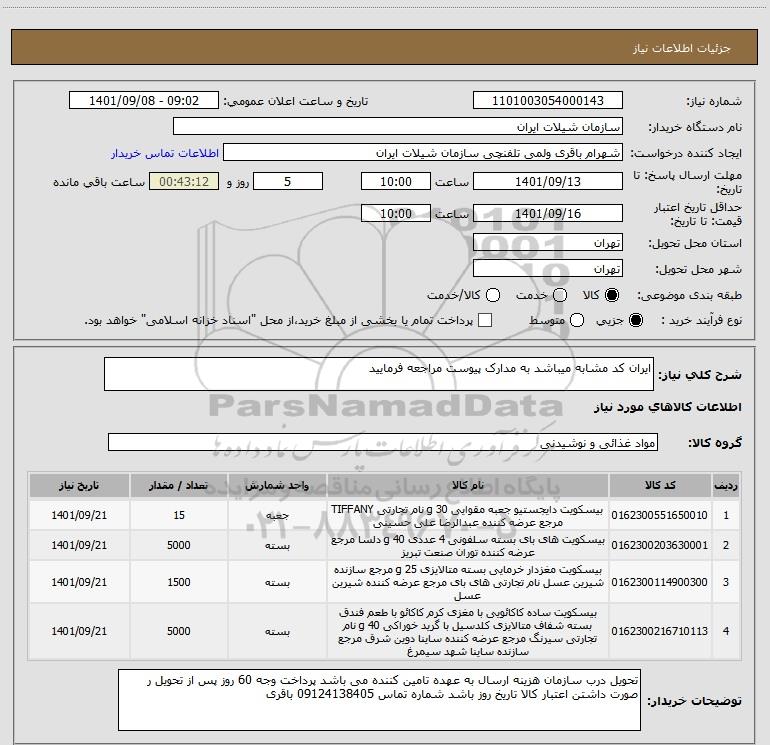
Task: Click quantity cell 1500
Action: click(179, 582)
